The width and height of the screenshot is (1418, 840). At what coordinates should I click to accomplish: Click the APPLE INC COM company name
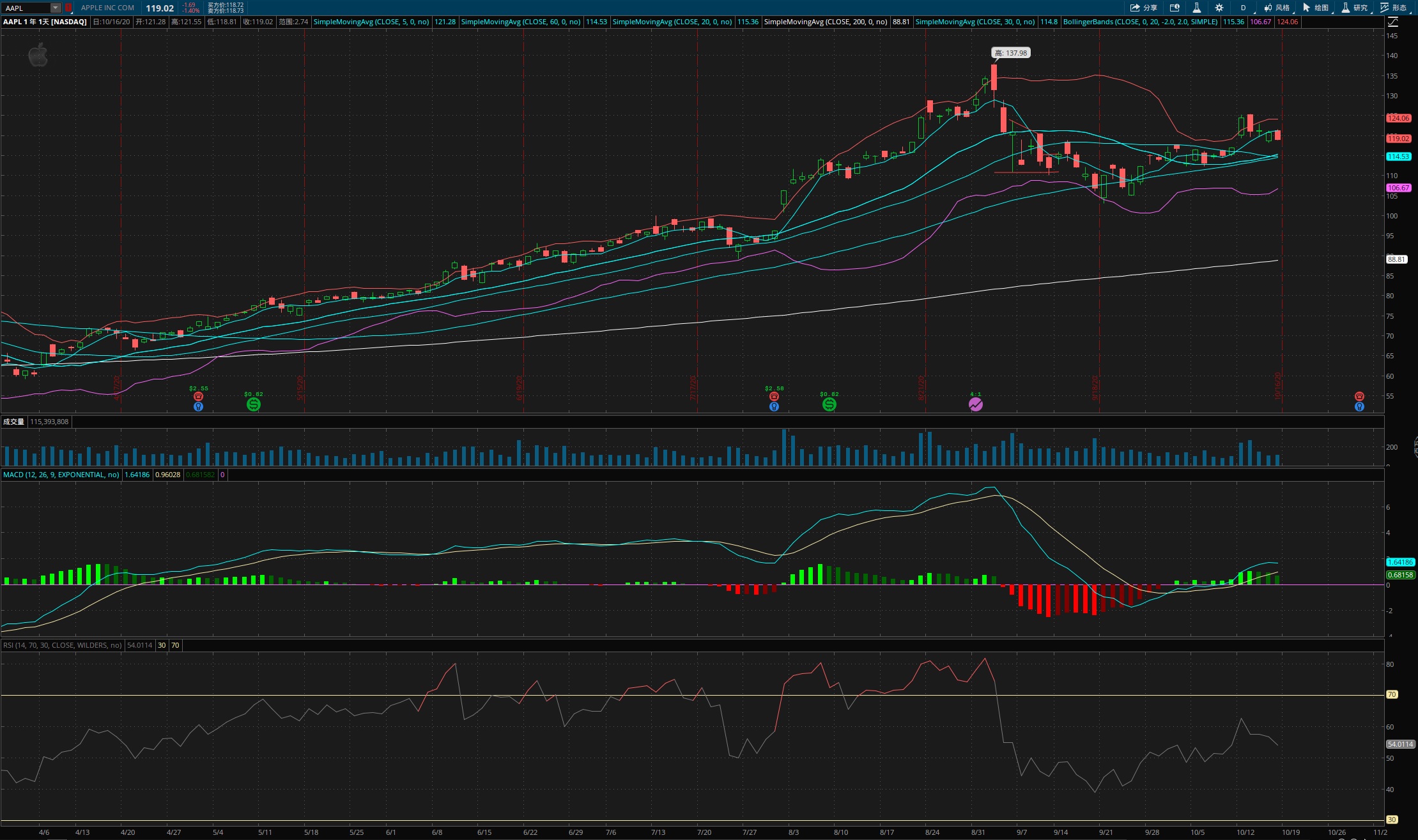[107, 8]
